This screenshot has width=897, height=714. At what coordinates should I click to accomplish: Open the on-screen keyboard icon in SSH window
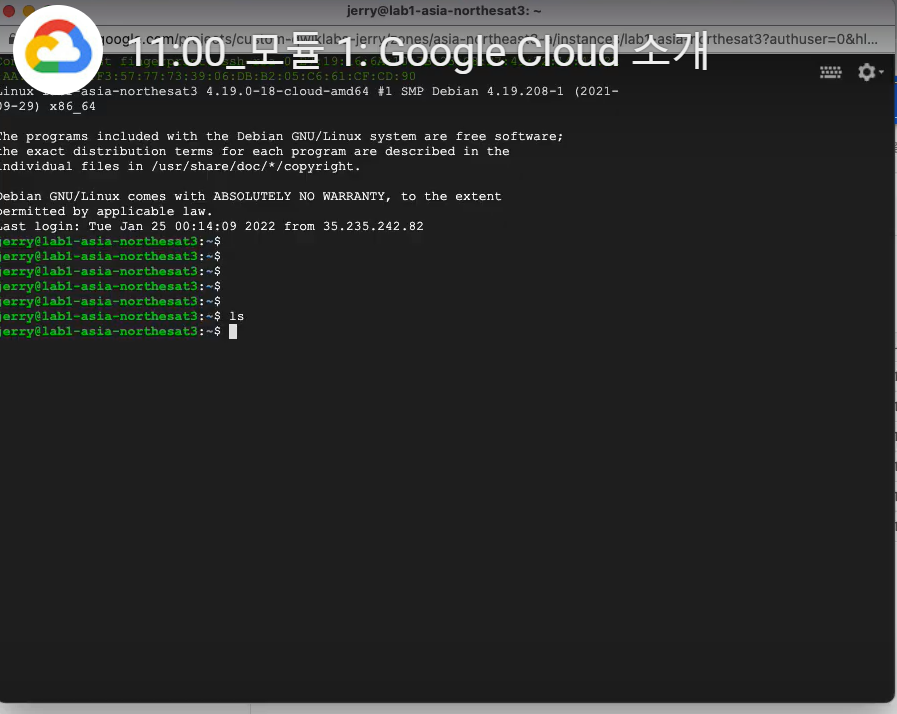coord(831,72)
